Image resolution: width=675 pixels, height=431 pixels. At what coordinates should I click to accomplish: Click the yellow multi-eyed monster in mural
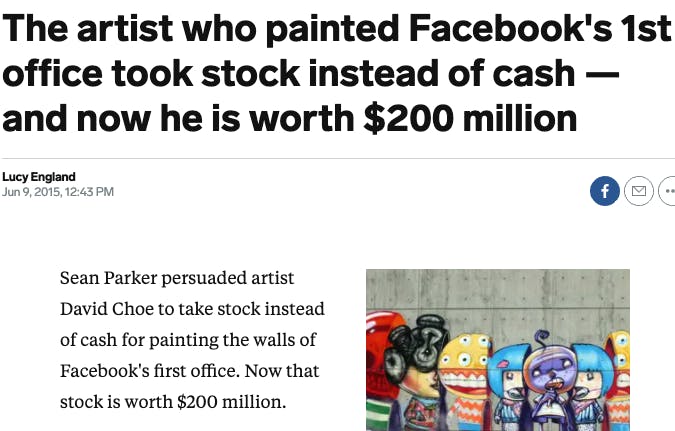point(465,366)
